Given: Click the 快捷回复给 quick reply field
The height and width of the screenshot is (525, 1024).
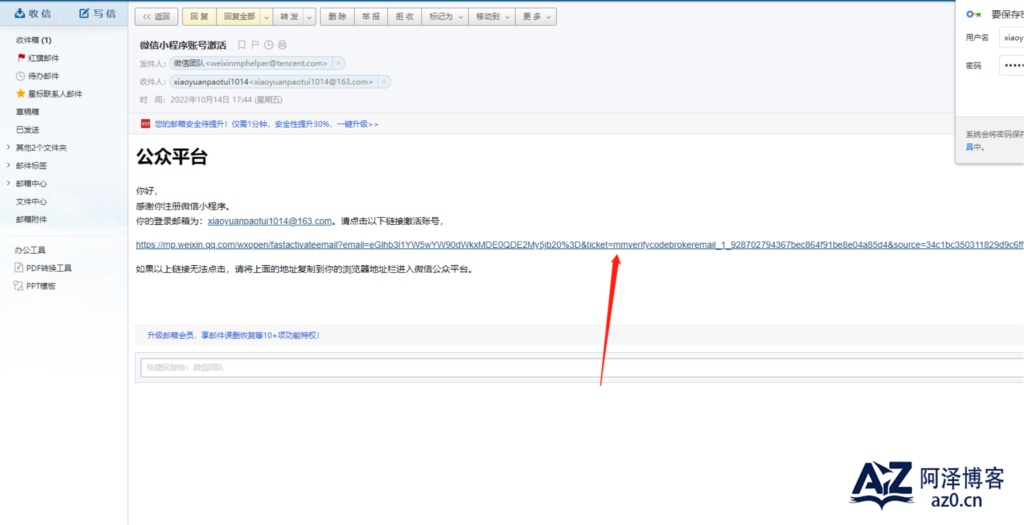Looking at the screenshot, I should (x=582, y=368).
